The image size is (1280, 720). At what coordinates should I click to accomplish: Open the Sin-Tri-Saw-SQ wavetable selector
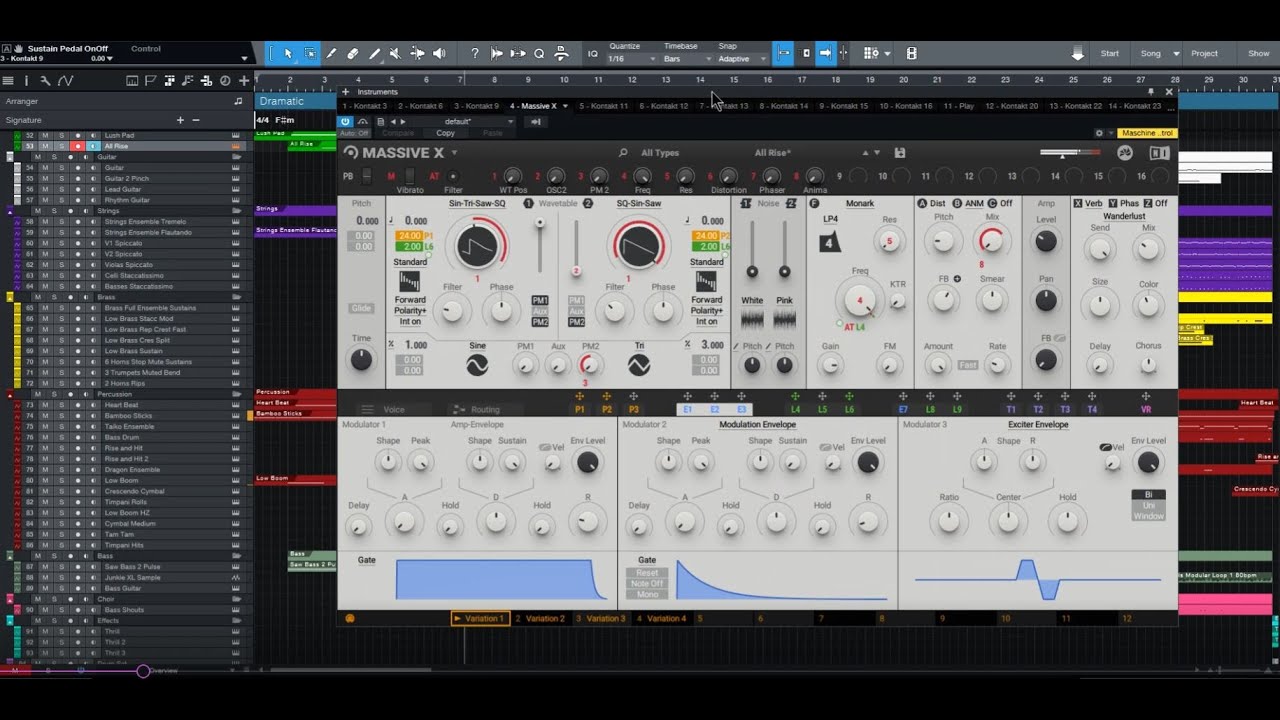477,203
